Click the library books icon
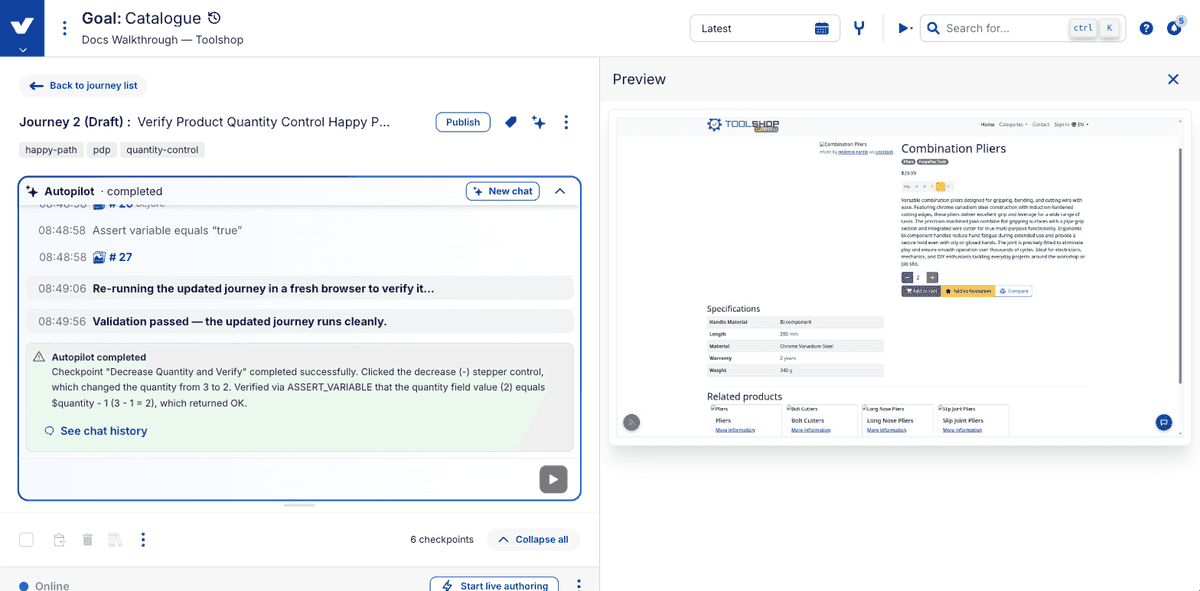 115,540
